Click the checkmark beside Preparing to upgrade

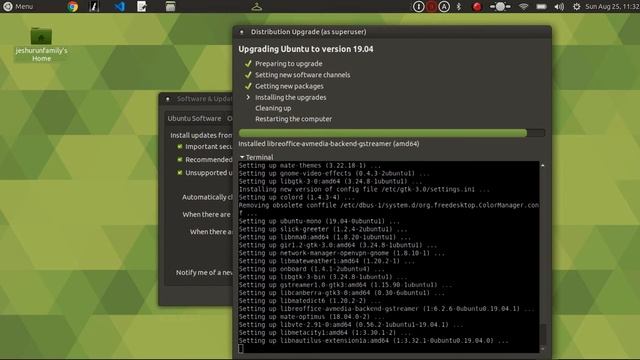pyautogui.click(x=248, y=64)
